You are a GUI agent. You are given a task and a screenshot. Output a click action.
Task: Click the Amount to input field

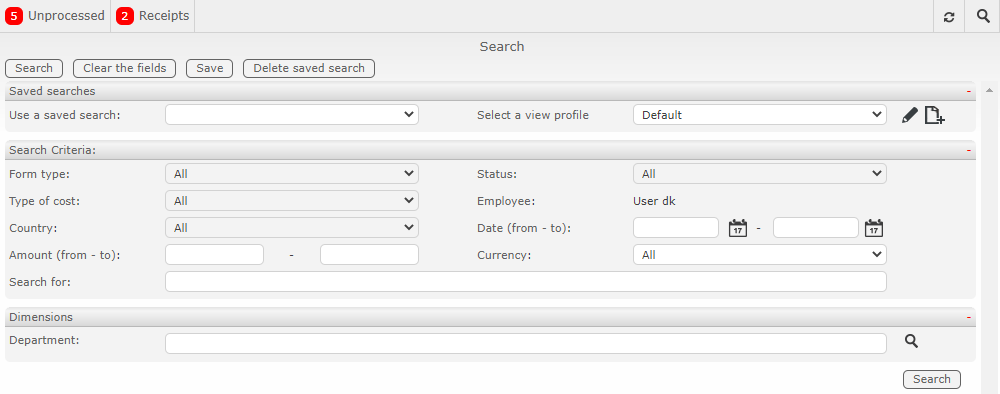coord(369,254)
